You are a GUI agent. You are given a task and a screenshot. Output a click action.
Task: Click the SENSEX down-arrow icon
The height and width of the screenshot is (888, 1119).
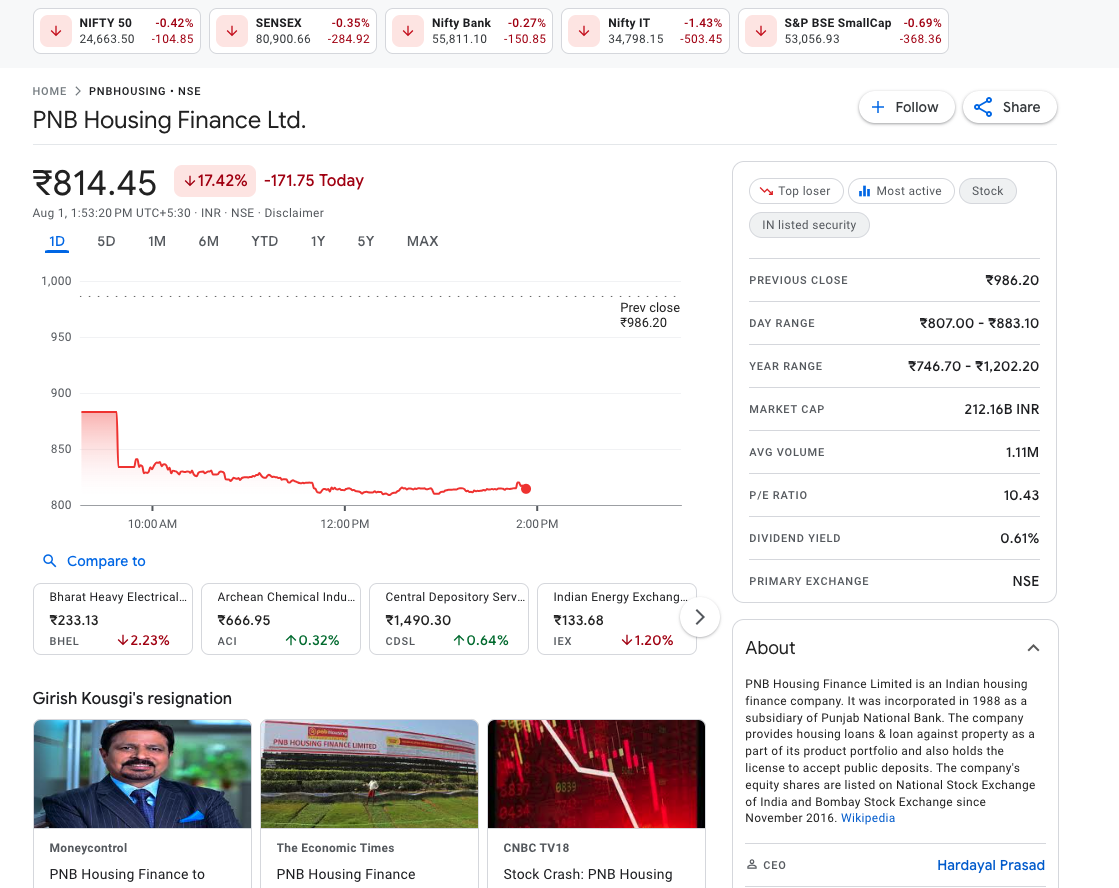[x=232, y=31]
